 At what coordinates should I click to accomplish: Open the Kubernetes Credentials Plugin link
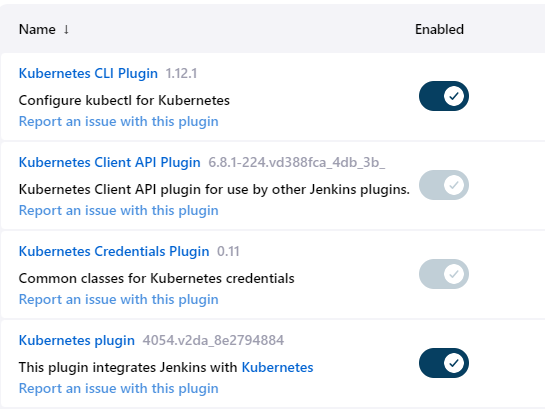(114, 251)
